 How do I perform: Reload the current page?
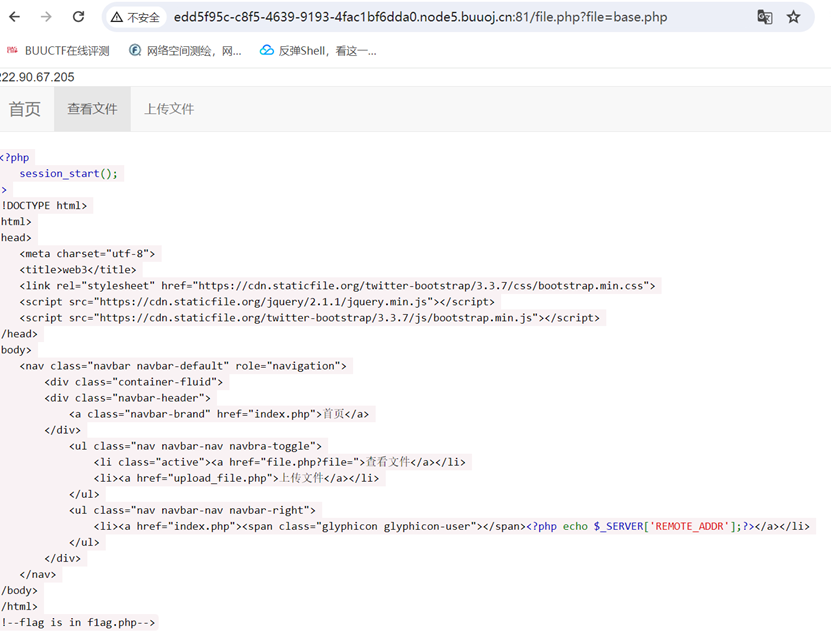tap(79, 17)
